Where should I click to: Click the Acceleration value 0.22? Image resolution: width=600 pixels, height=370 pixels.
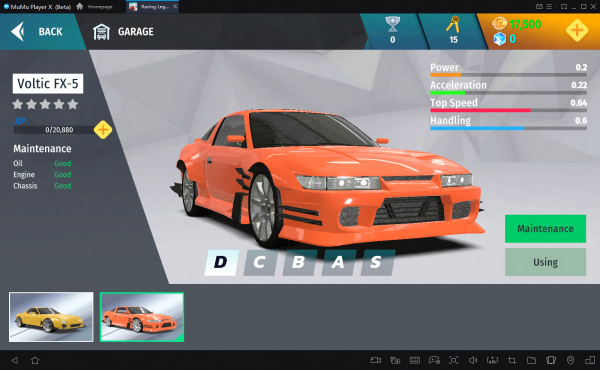[x=579, y=85]
